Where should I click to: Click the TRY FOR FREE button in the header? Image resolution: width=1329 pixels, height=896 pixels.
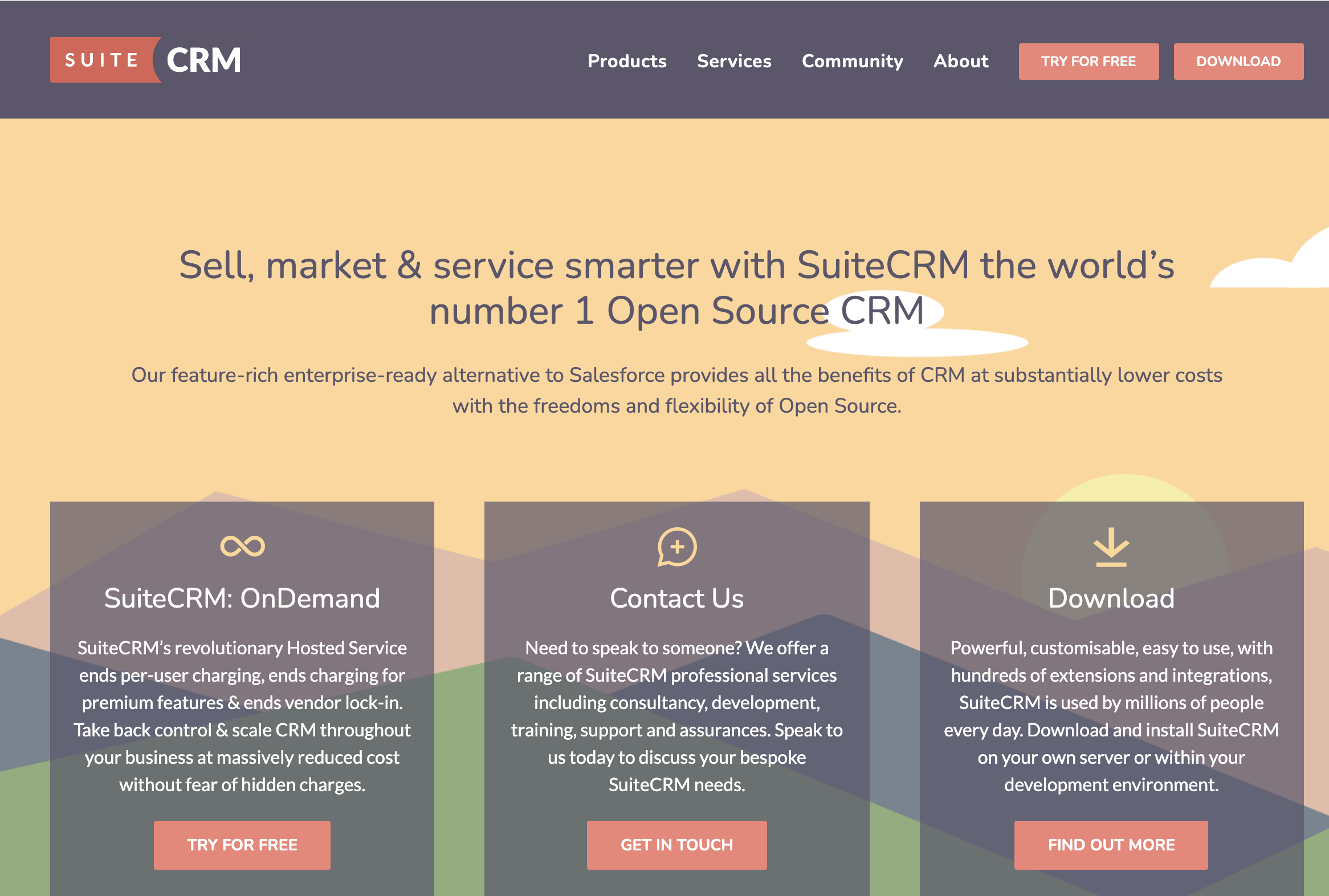click(x=1089, y=61)
